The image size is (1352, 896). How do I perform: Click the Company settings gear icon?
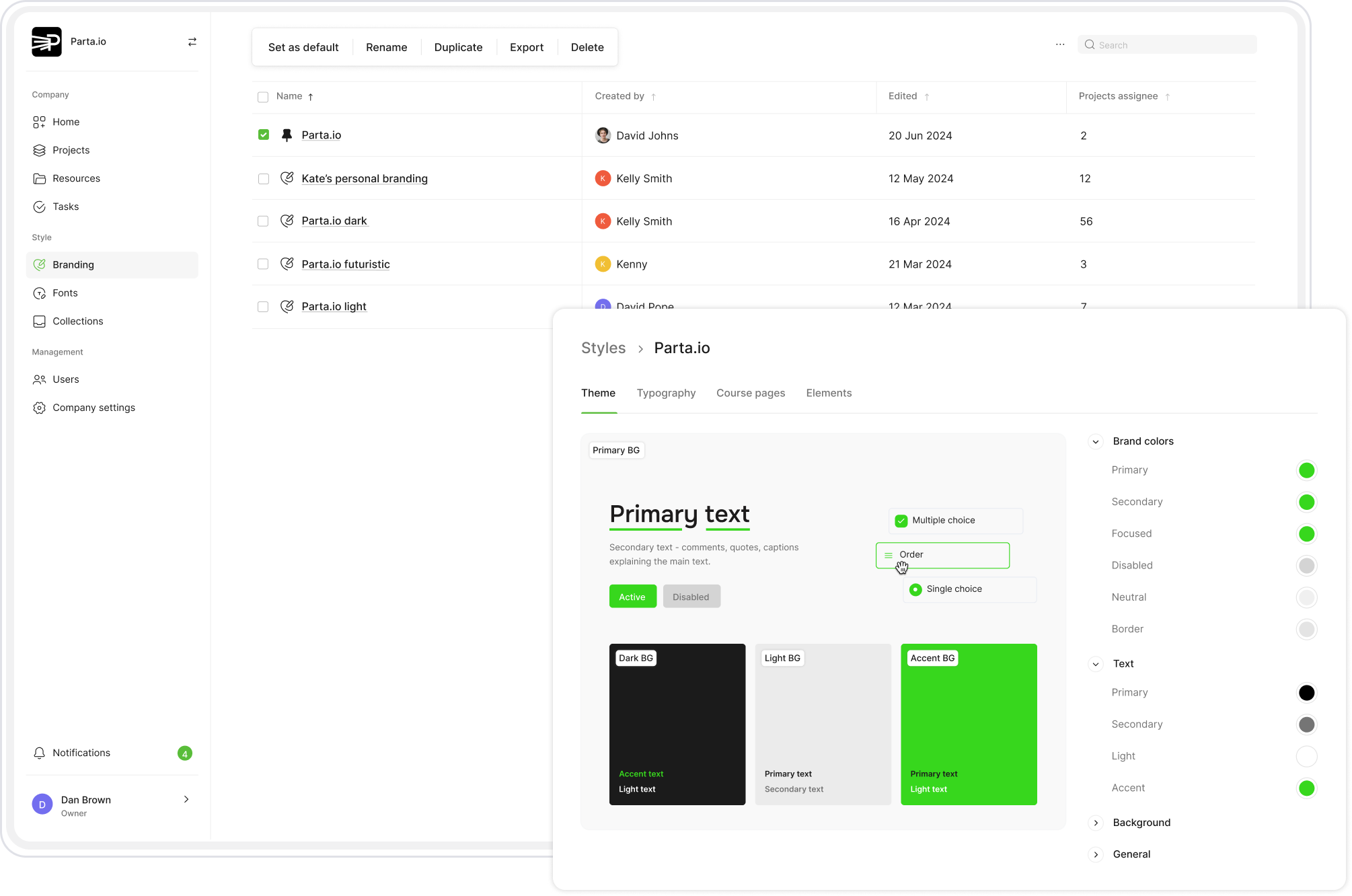(x=39, y=408)
